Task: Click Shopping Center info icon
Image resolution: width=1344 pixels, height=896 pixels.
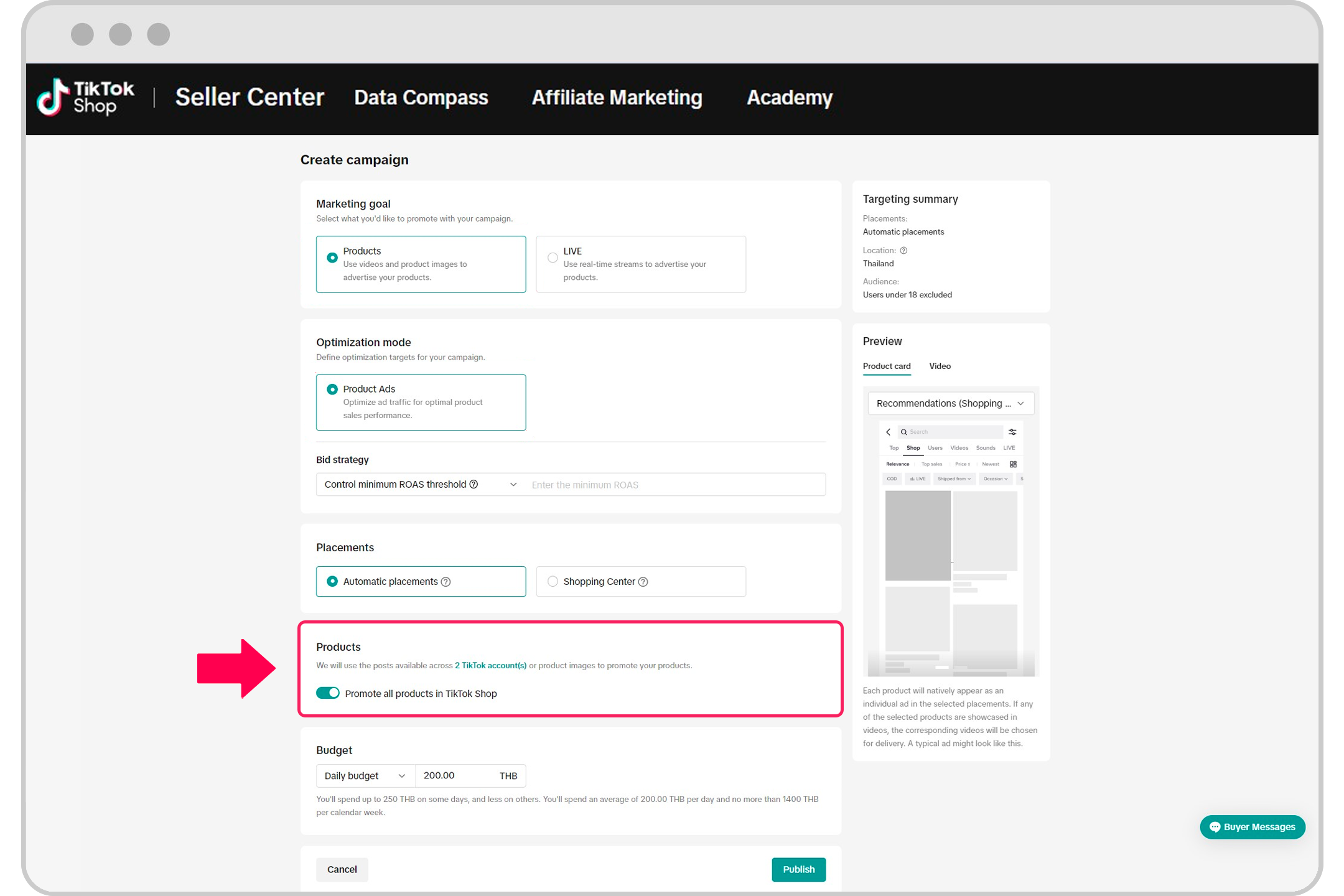Action: coord(643,582)
